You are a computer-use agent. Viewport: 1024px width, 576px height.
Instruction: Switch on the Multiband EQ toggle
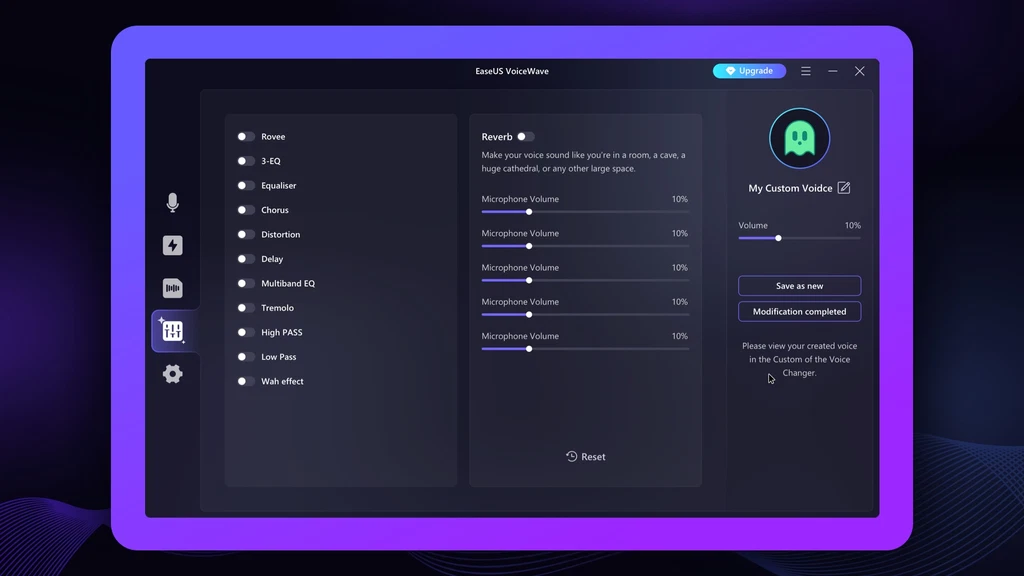245,284
